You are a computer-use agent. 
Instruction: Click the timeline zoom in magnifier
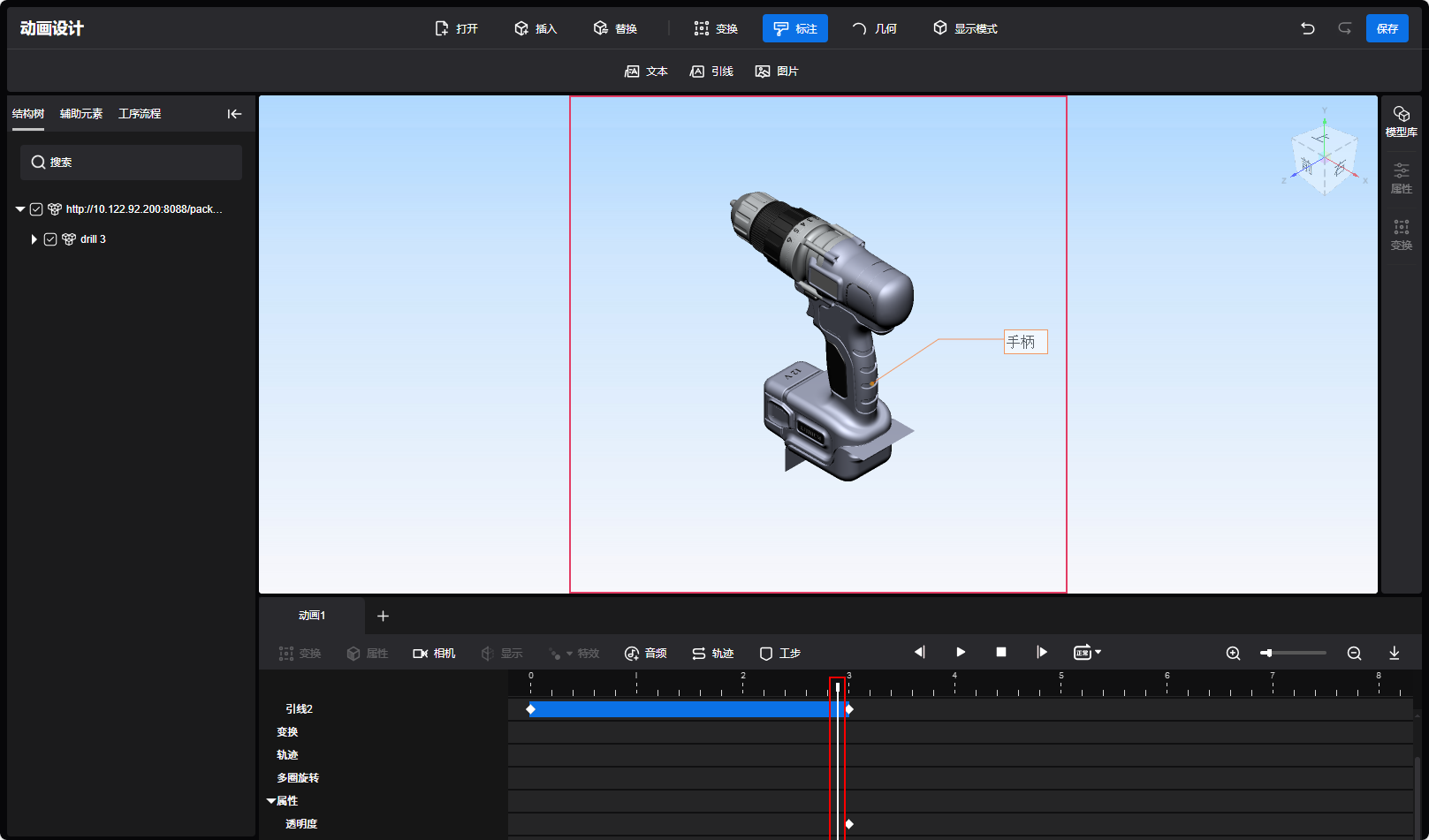pyautogui.click(x=1233, y=653)
